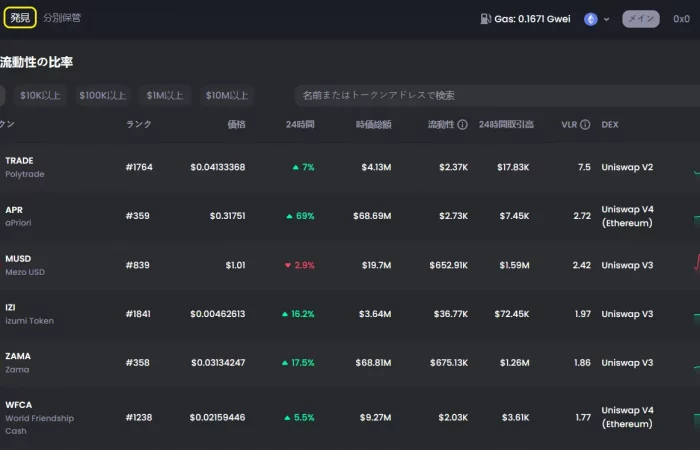
Task: Click the green up arrow in the ZAMA row
Action: pos(284,363)
